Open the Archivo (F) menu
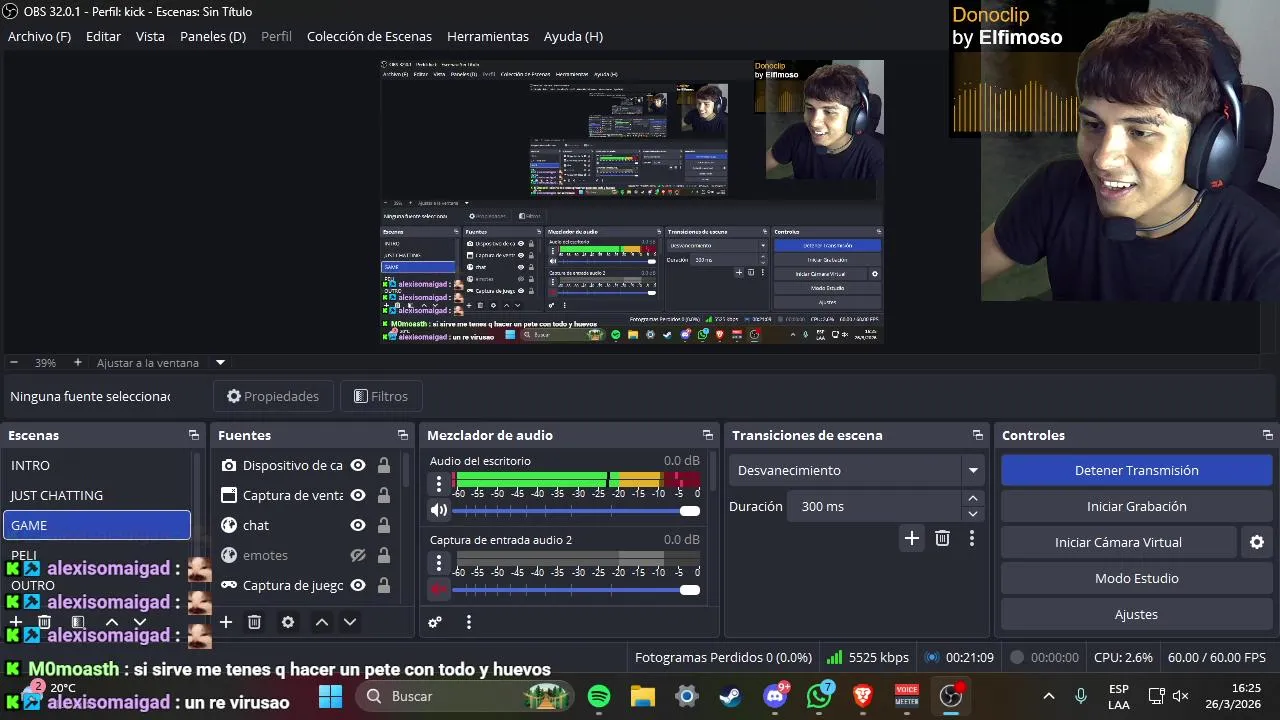 (39, 36)
